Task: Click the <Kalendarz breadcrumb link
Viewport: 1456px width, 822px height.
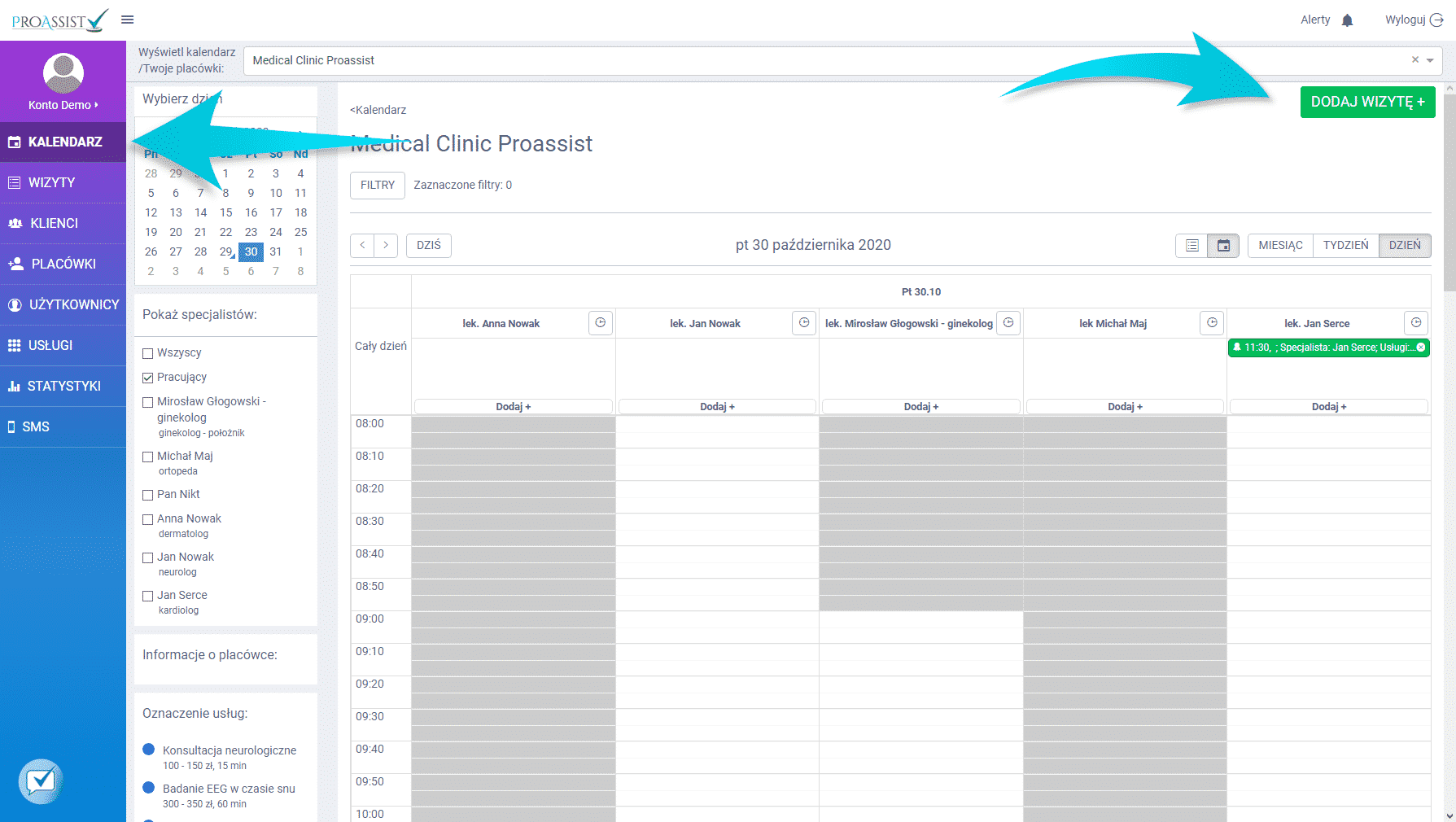Action: 378,110
